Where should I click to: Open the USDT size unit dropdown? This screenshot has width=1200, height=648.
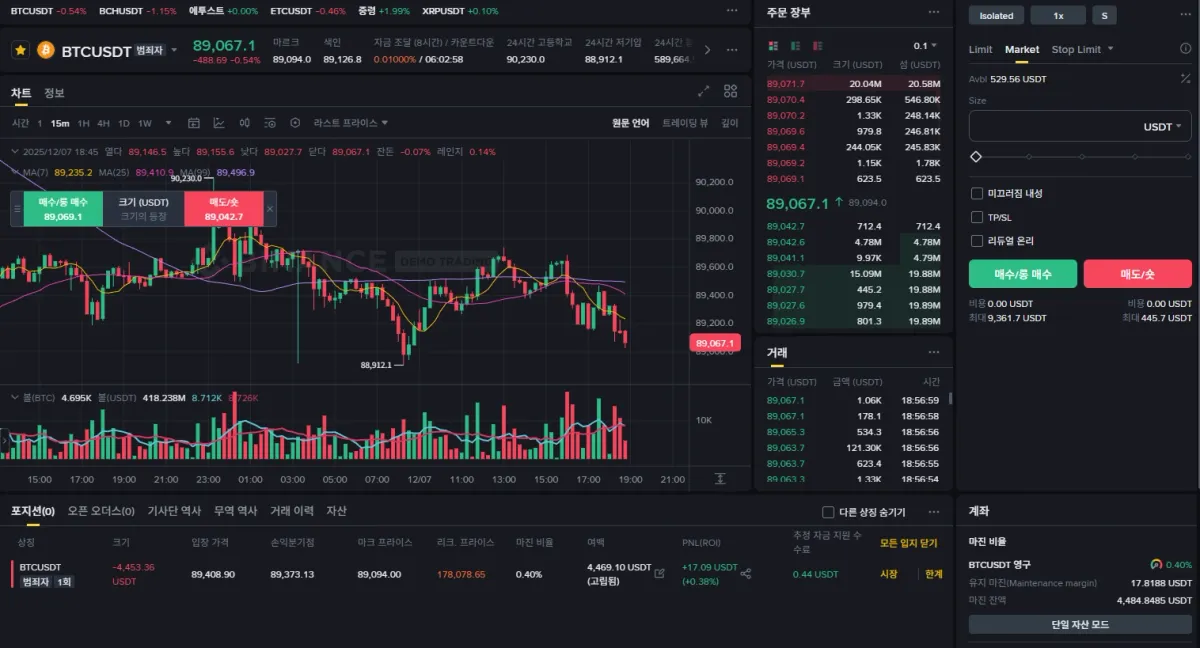pyautogui.click(x=1162, y=127)
